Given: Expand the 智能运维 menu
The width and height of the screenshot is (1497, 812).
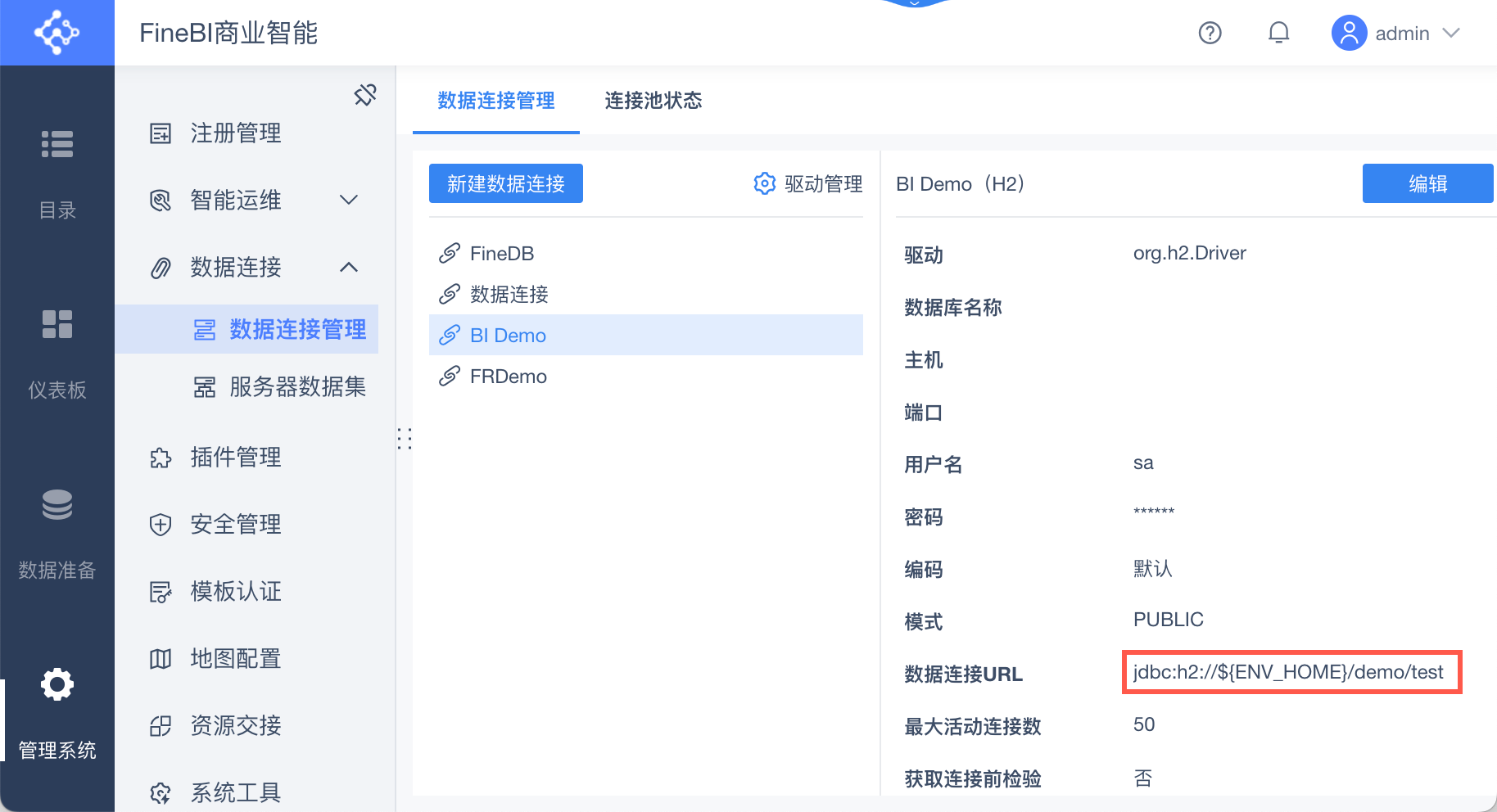Looking at the screenshot, I should pyautogui.click(x=349, y=200).
